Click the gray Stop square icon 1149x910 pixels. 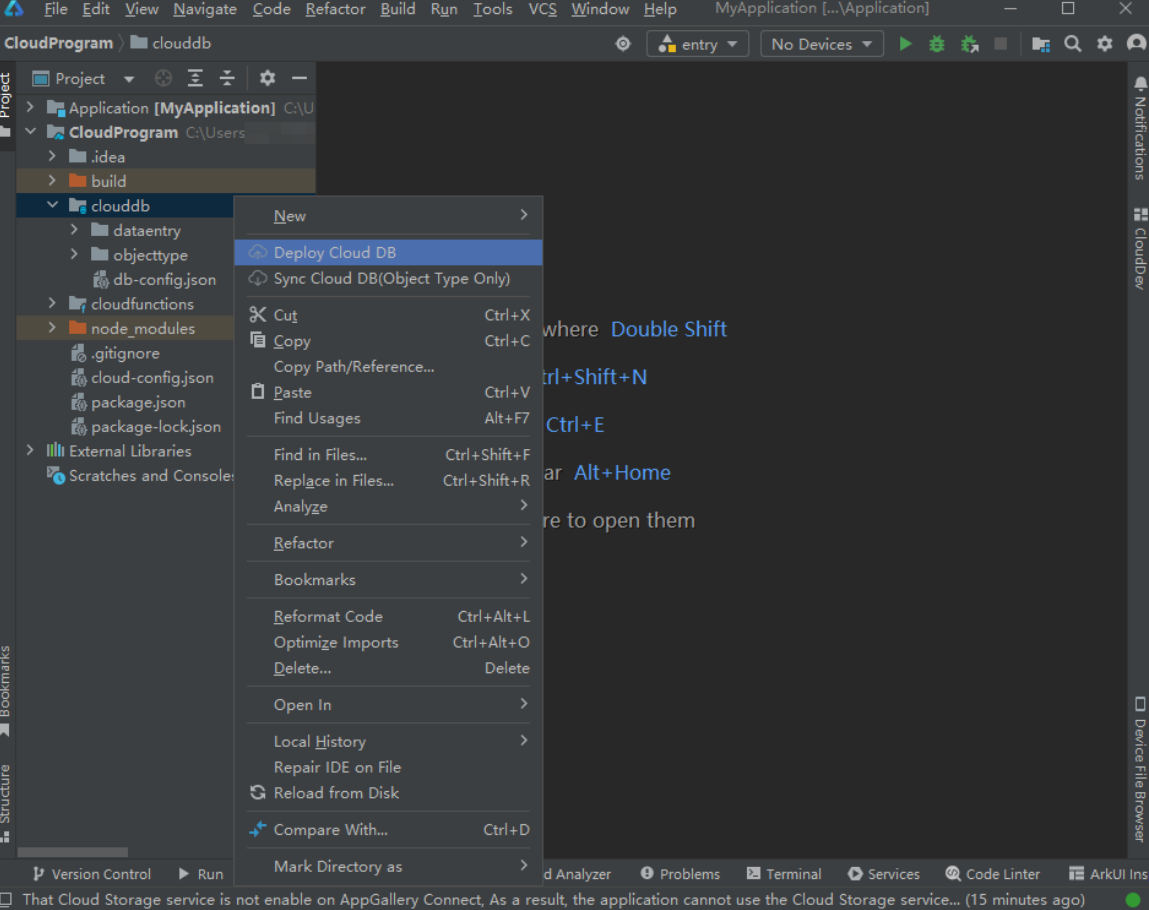pos(1000,44)
